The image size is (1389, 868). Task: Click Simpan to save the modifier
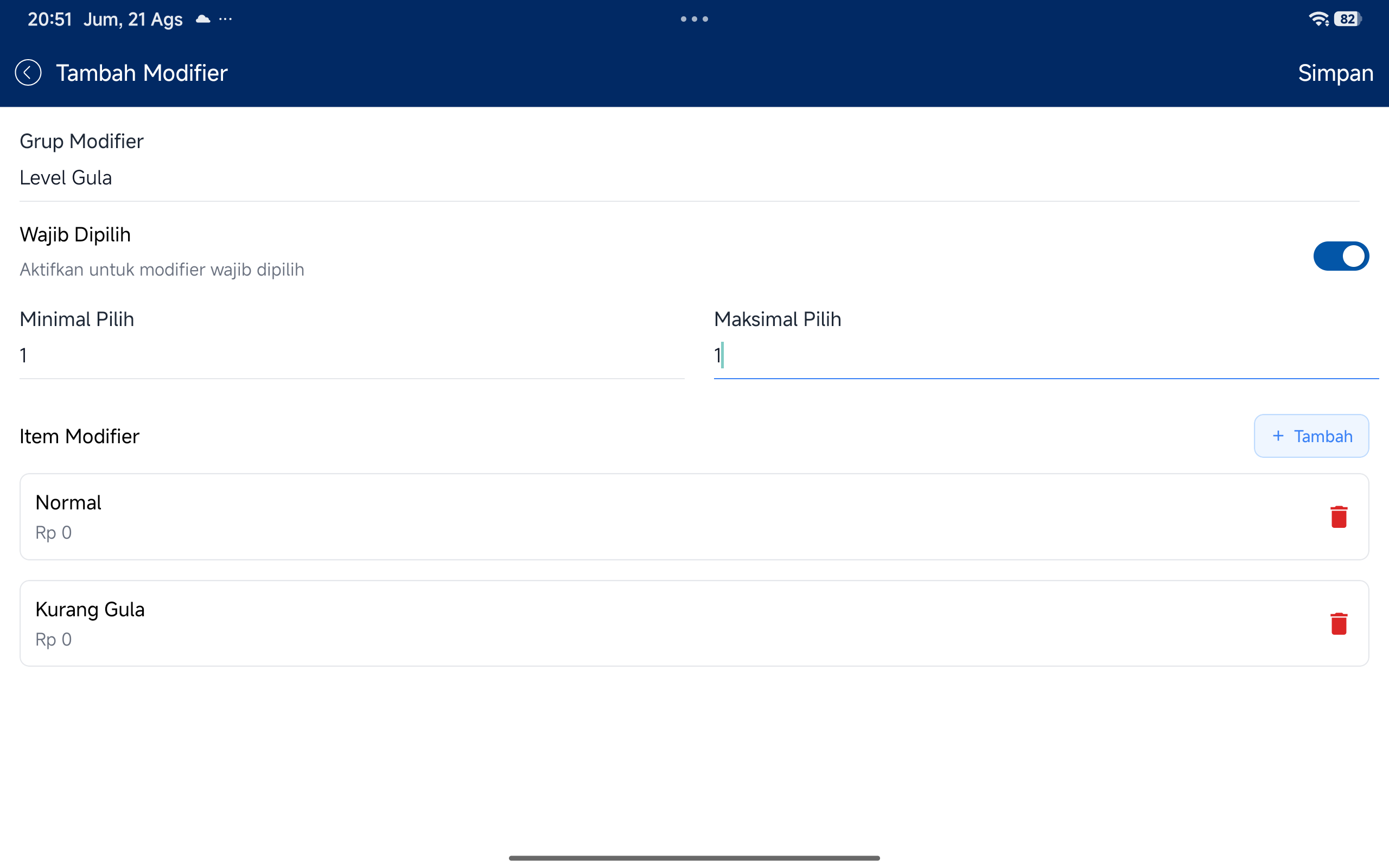pos(1335,73)
